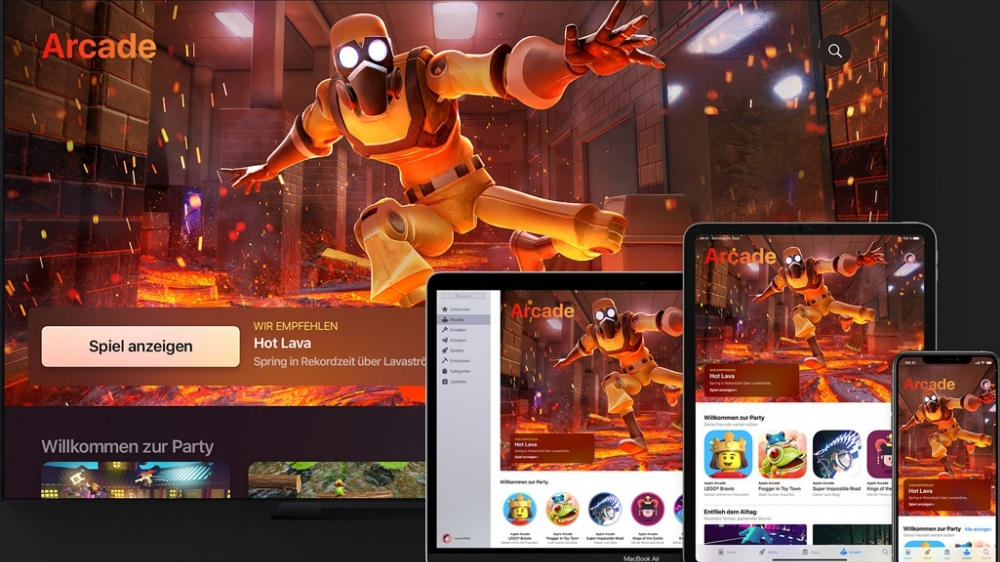Open the Frogger in Toy Town icon on iPad
Screen dimensions: 1000x562
tap(782, 454)
